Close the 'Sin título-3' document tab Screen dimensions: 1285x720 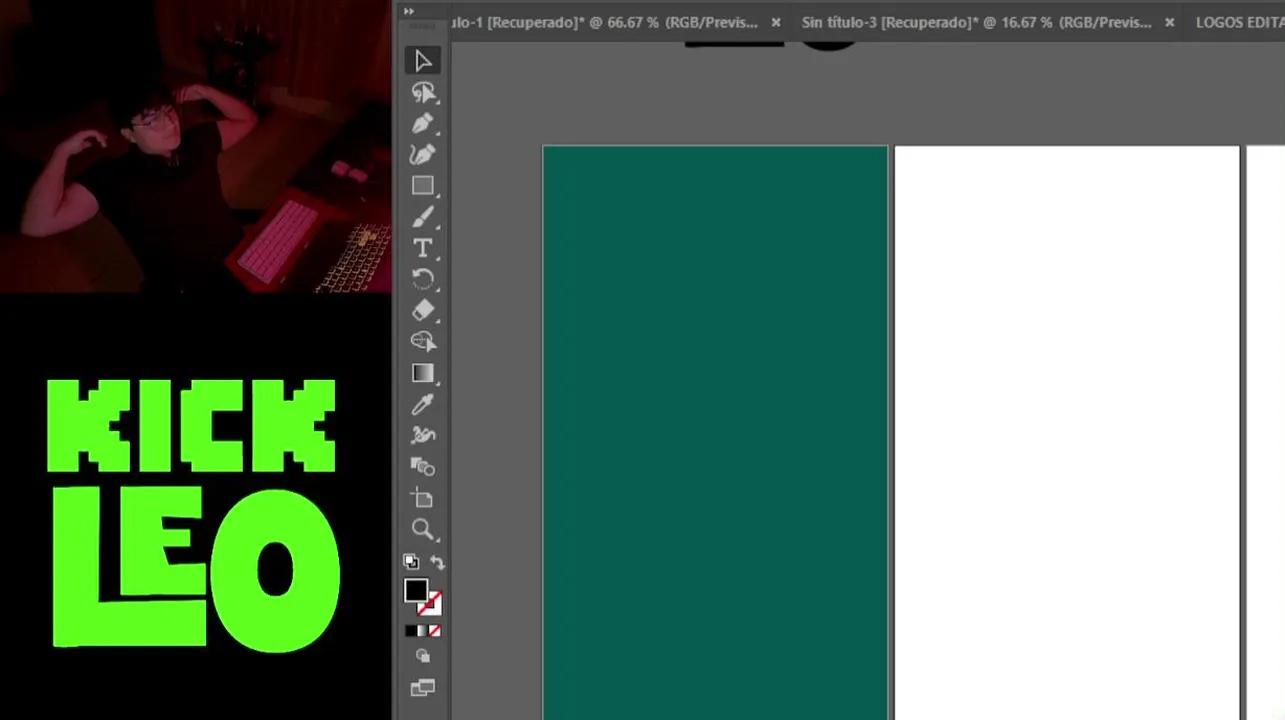pyautogui.click(x=1169, y=22)
